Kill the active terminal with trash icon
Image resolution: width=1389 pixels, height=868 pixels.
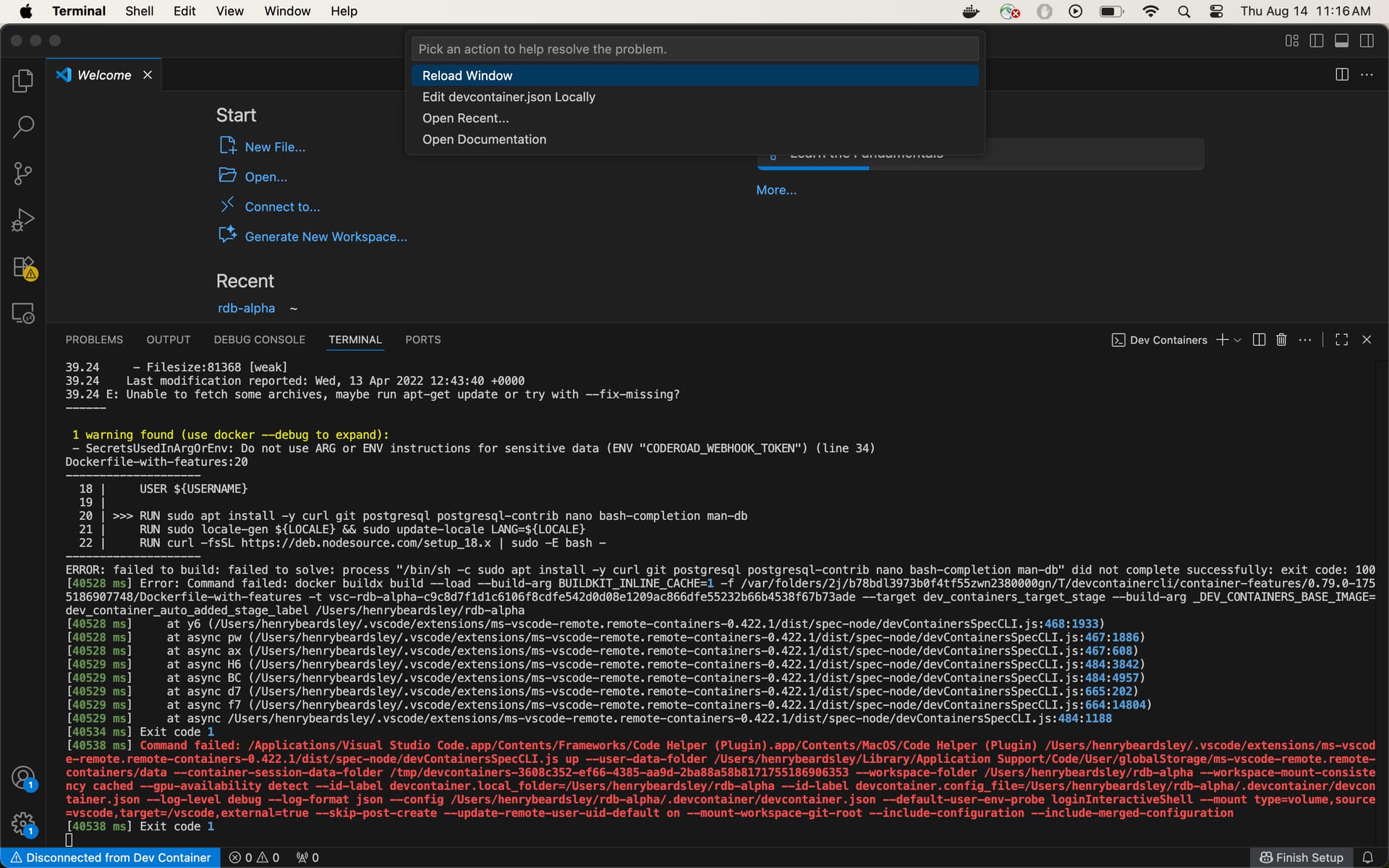(1280, 339)
